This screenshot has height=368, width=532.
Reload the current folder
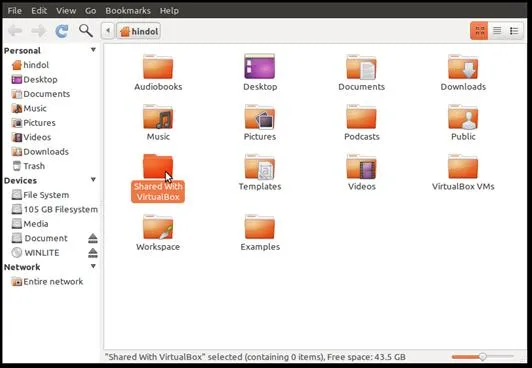62,31
